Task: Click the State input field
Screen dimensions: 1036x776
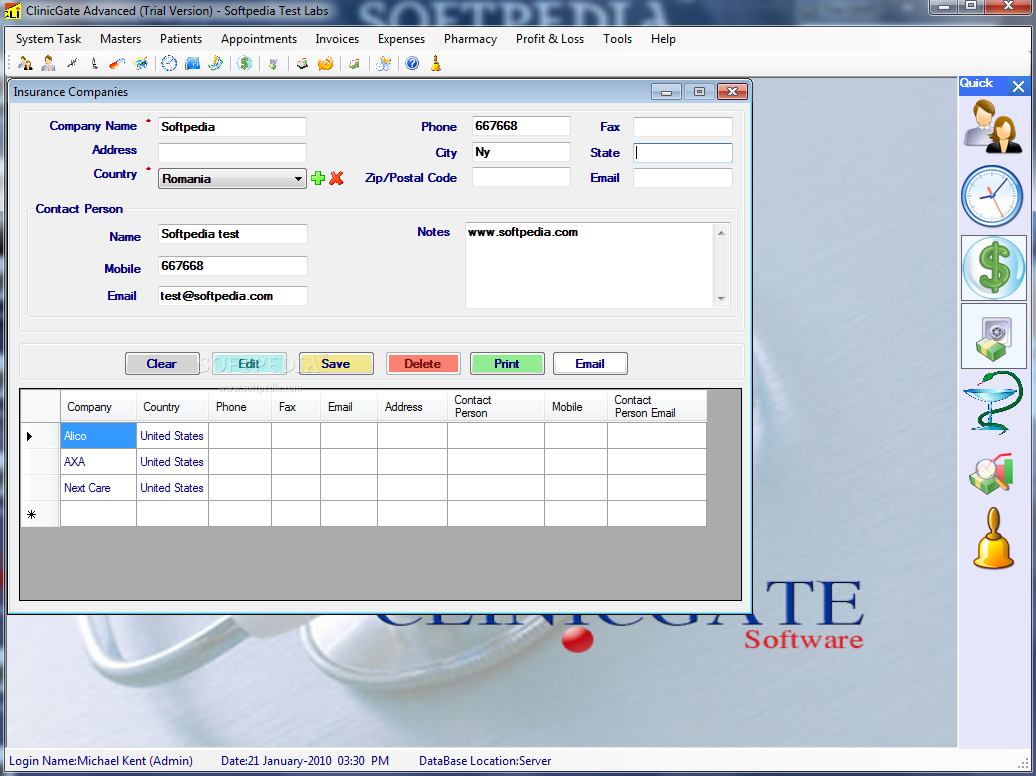Action: (683, 153)
